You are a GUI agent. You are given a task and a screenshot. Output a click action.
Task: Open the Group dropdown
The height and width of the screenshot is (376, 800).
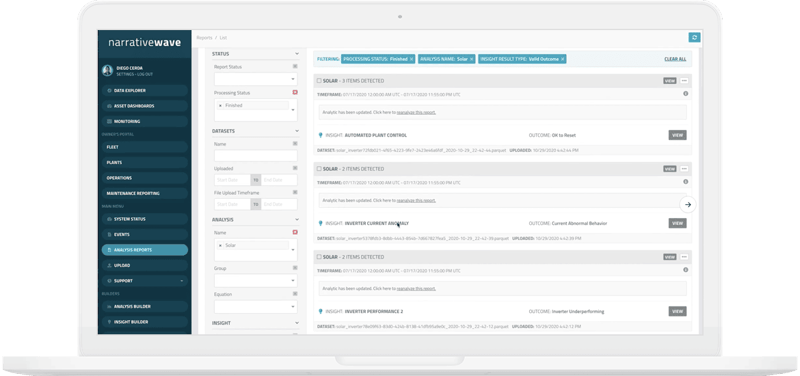256,281
